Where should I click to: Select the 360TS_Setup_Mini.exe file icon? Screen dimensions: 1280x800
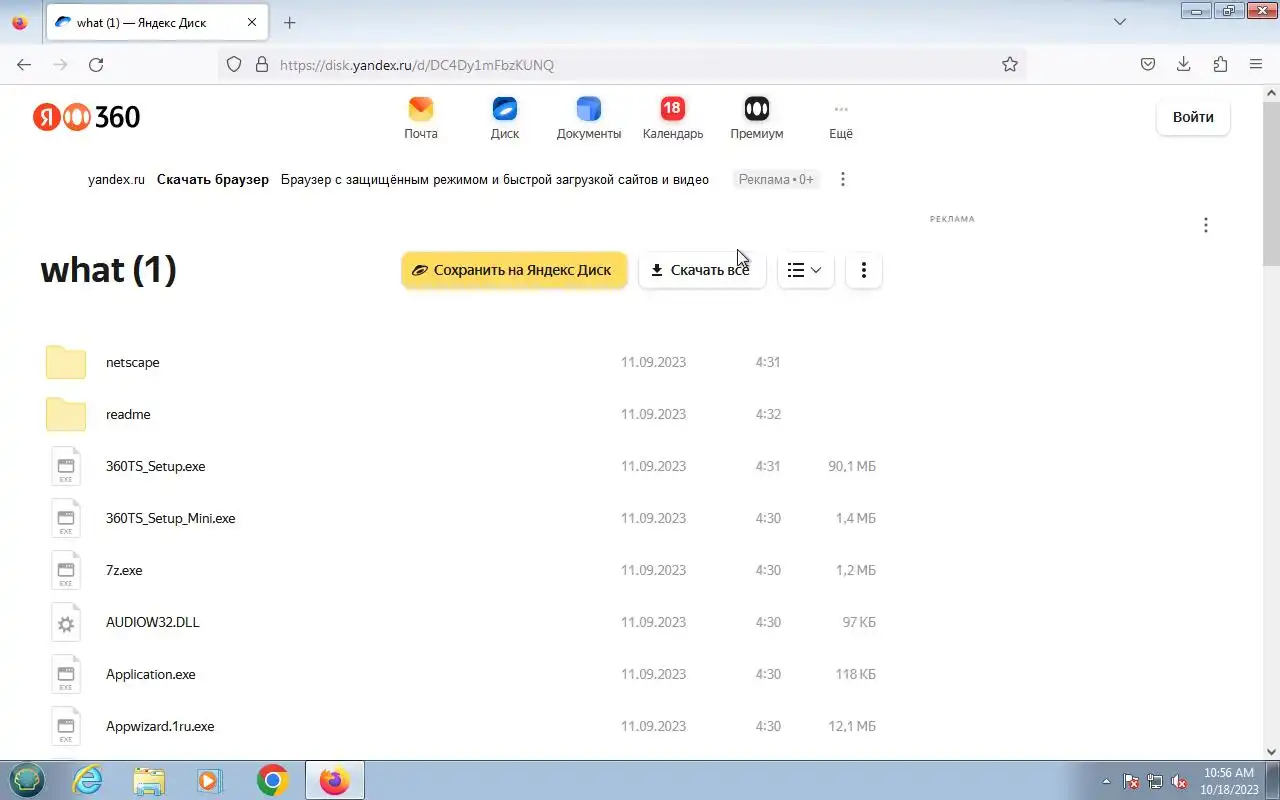pos(66,518)
